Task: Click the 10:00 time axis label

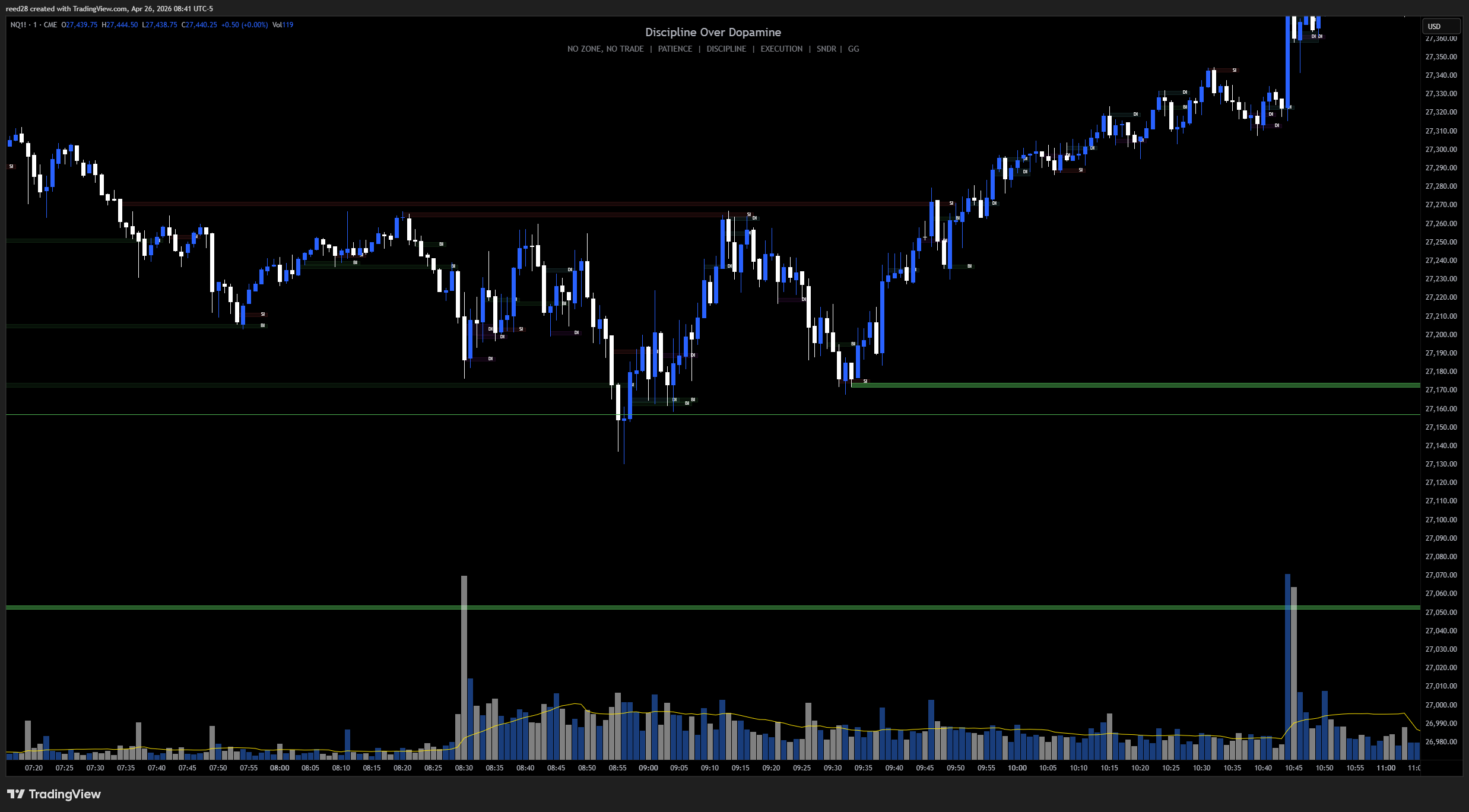Action: click(x=1017, y=768)
